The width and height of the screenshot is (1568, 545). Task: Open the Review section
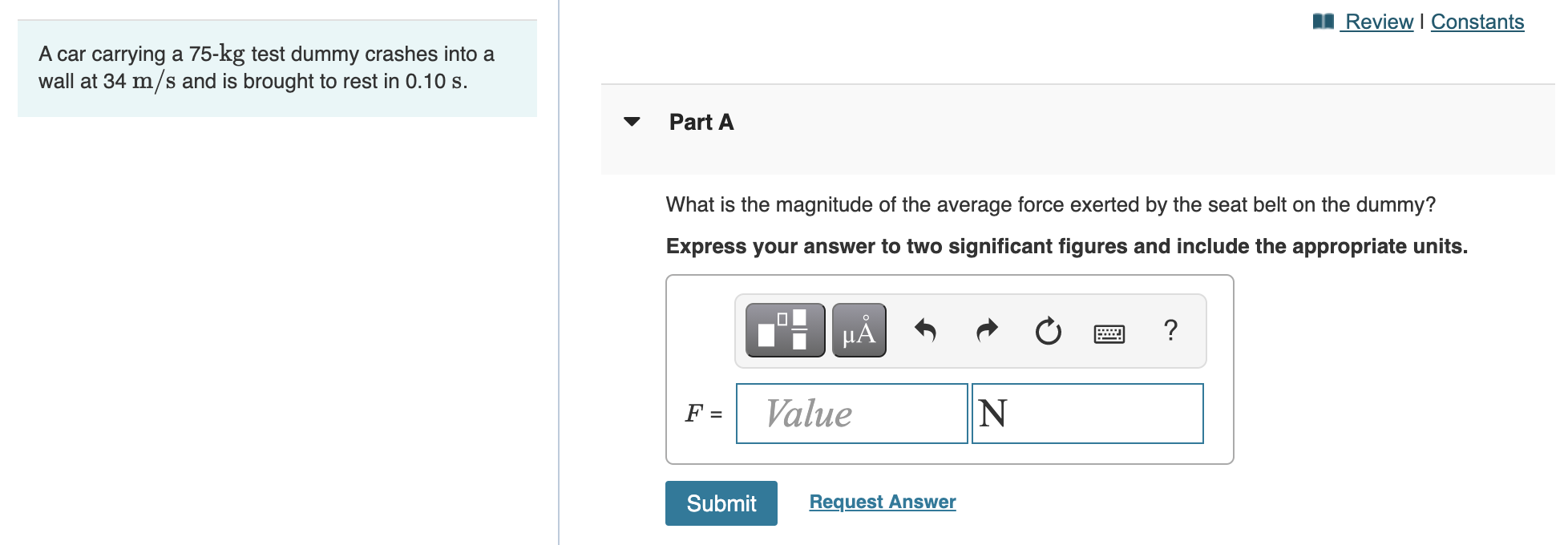point(1377,22)
